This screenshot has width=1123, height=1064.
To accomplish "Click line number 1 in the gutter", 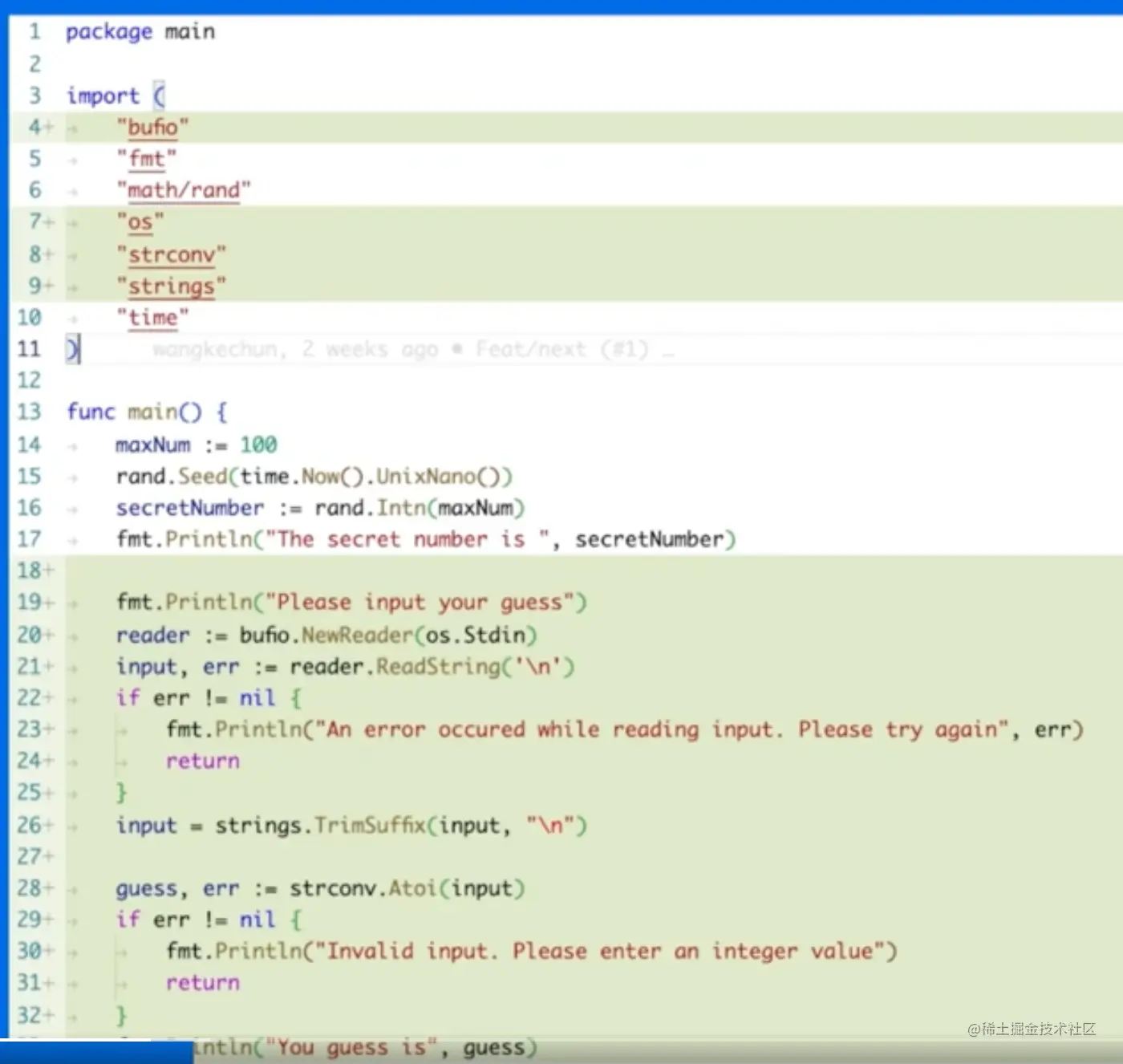I will (34, 32).
